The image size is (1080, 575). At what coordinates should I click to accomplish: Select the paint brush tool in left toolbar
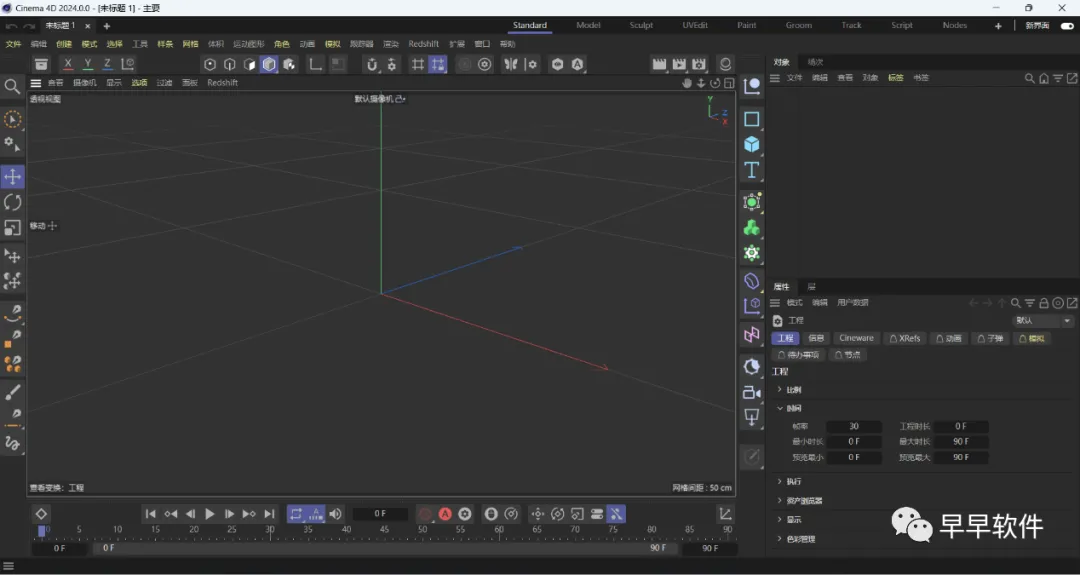12,393
